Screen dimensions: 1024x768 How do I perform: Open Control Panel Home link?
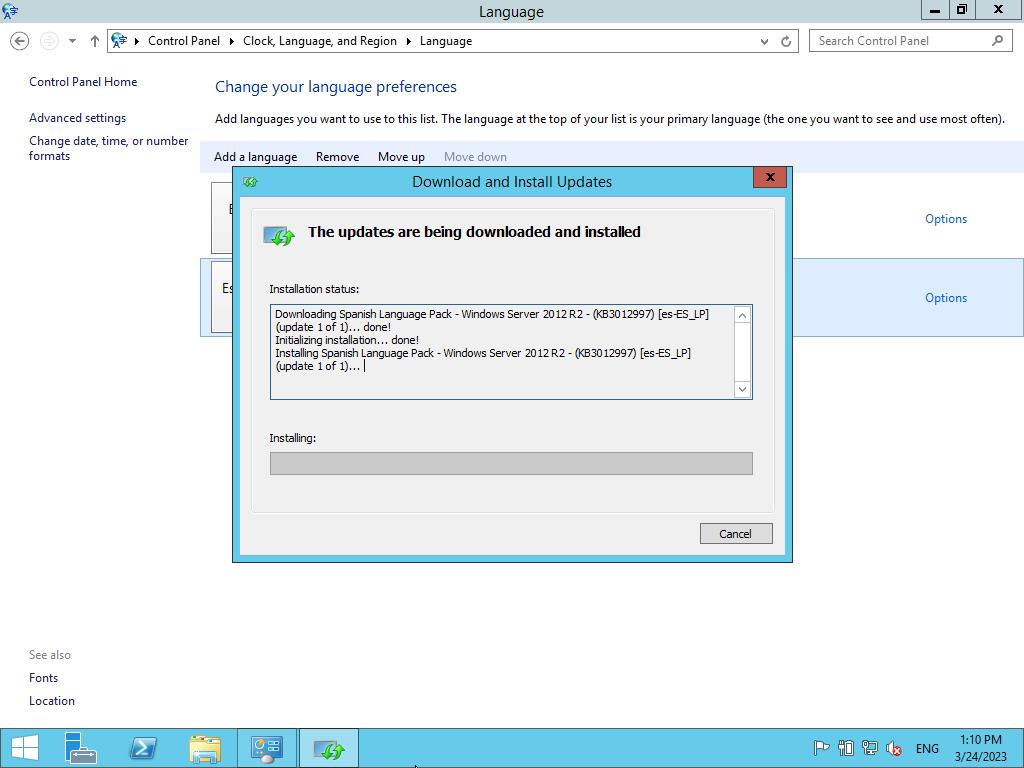(83, 82)
